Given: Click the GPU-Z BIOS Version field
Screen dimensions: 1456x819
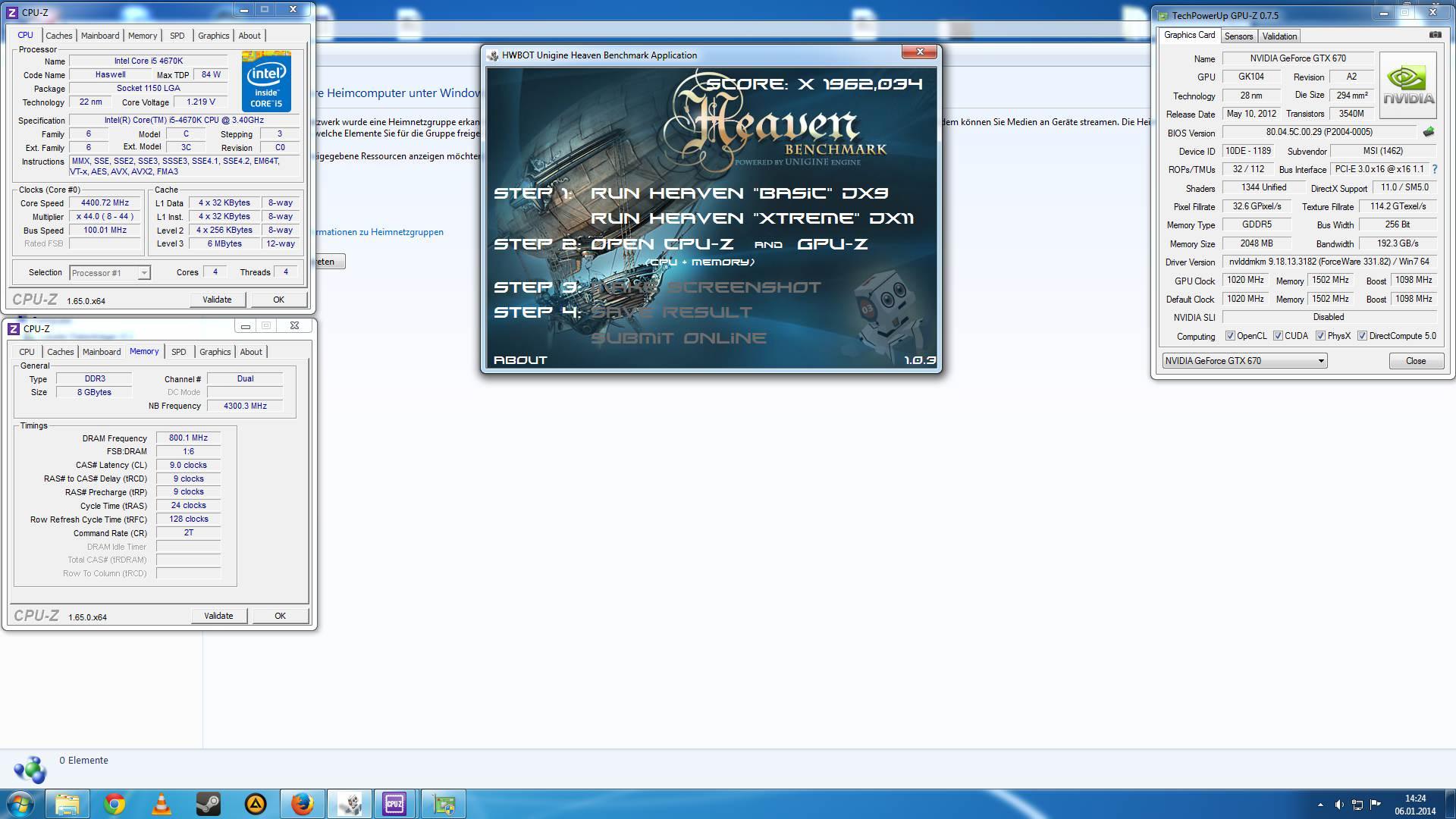Looking at the screenshot, I should [1319, 132].
